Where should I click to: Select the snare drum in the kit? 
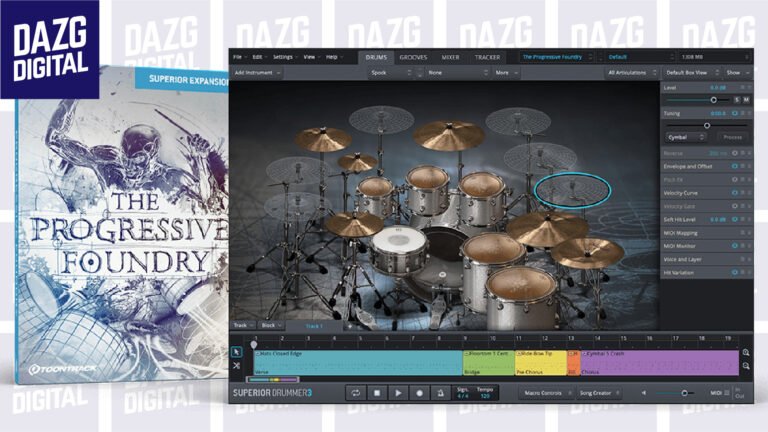tap(398, 250)
